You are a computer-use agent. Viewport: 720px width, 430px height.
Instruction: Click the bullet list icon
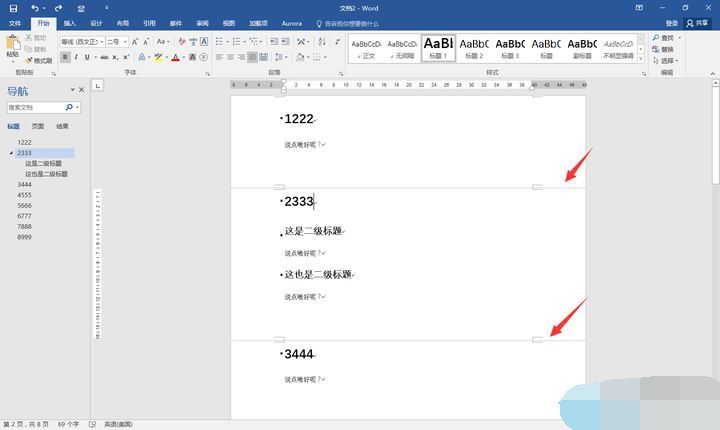tap(220, 42)
